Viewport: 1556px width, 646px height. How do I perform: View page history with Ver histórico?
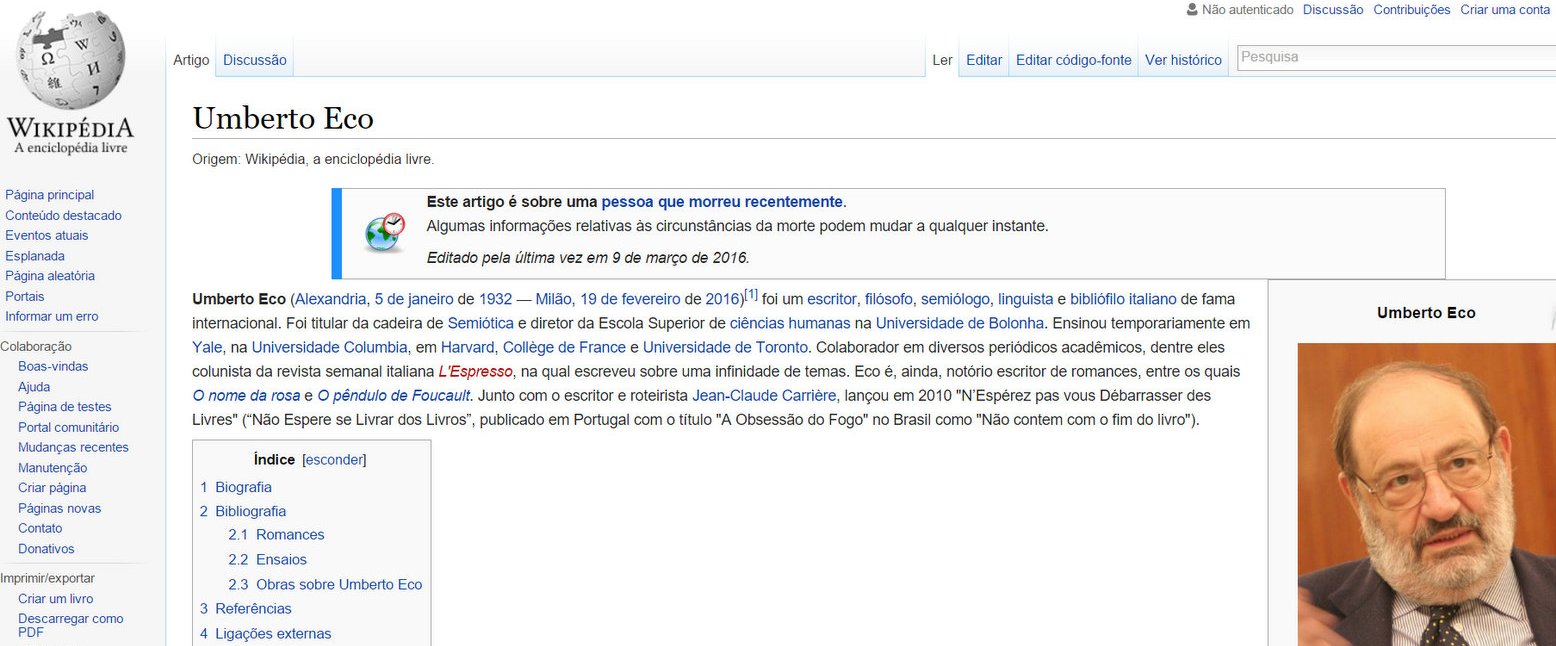pos(1183,60)
